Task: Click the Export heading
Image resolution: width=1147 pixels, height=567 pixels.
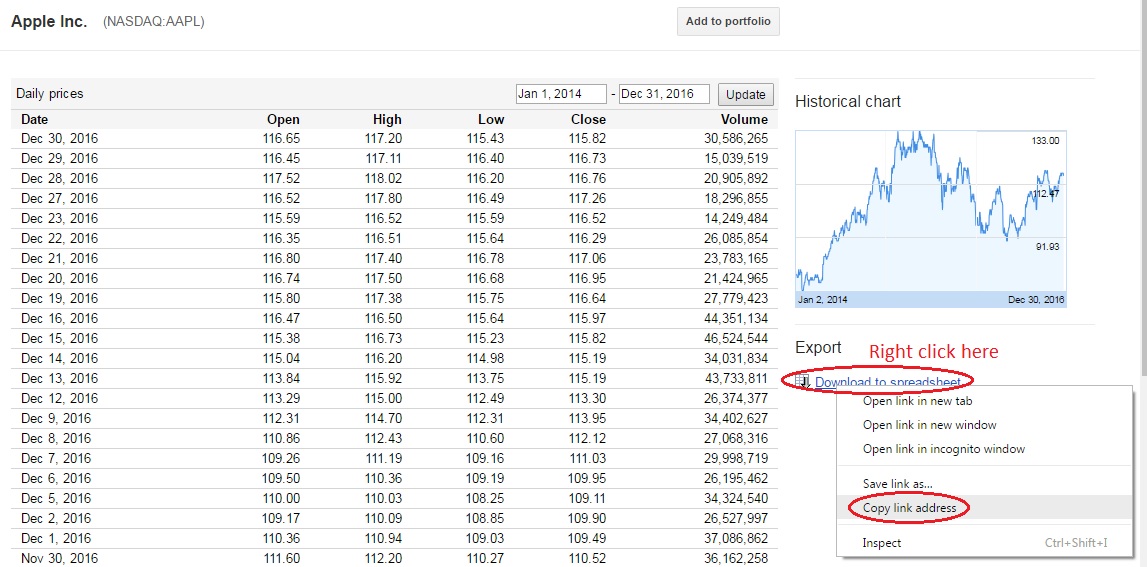Action: (819, 348)
